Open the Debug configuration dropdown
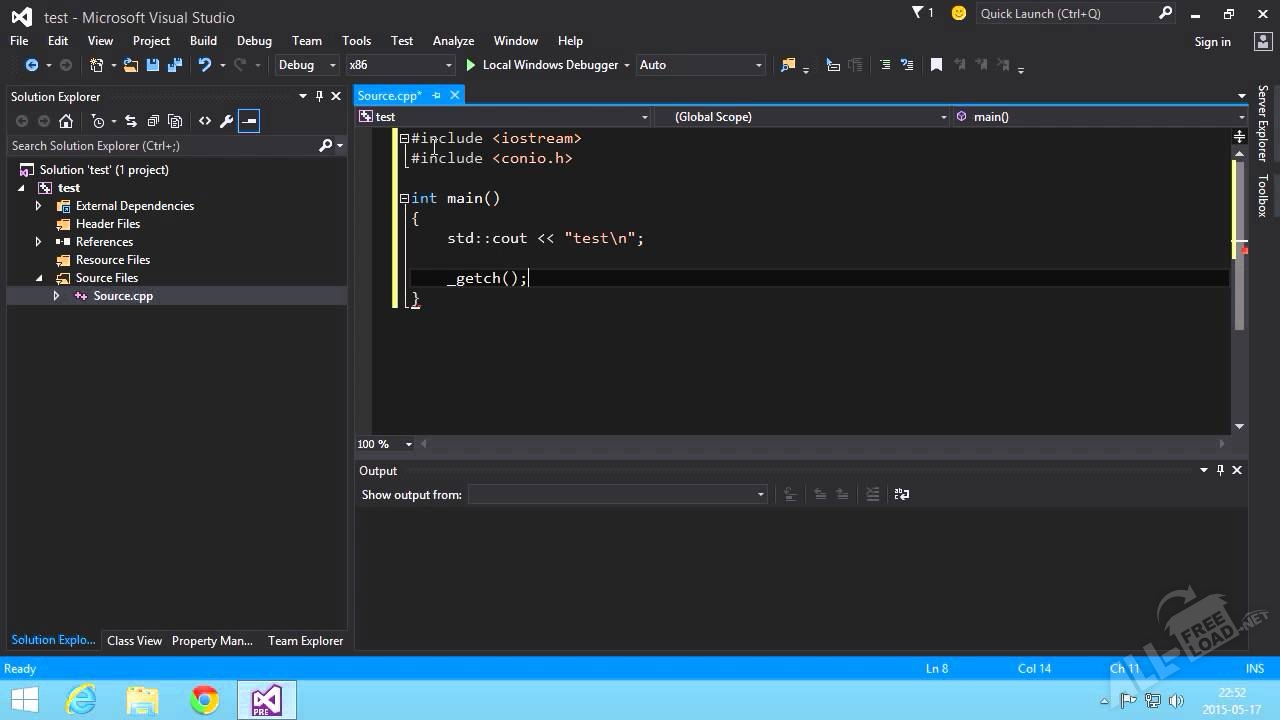Image resolution: width=1280 pixels, height=720 pixels. click(x=307, y=65)
